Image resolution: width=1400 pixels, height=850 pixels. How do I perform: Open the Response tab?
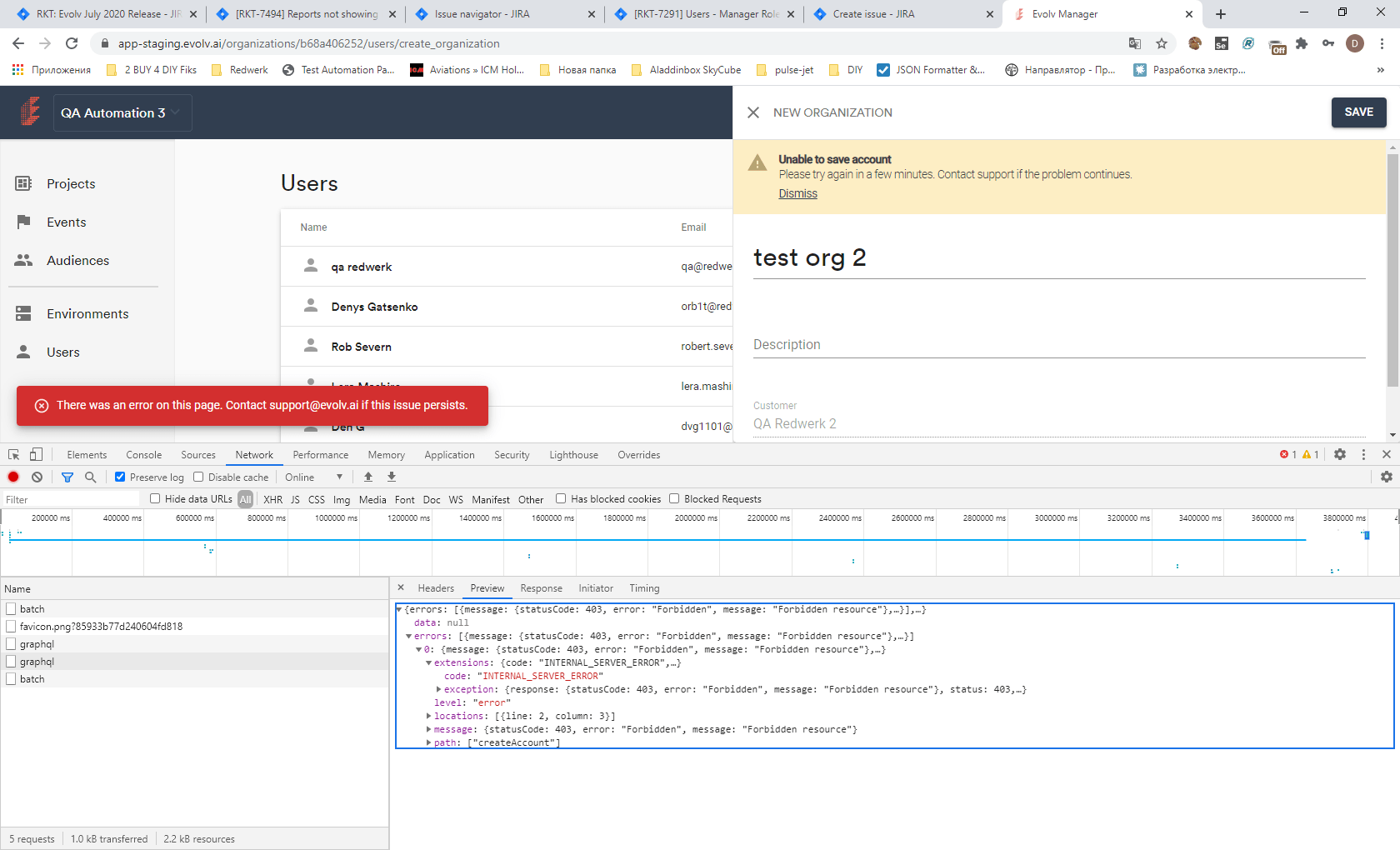[541, 587]
